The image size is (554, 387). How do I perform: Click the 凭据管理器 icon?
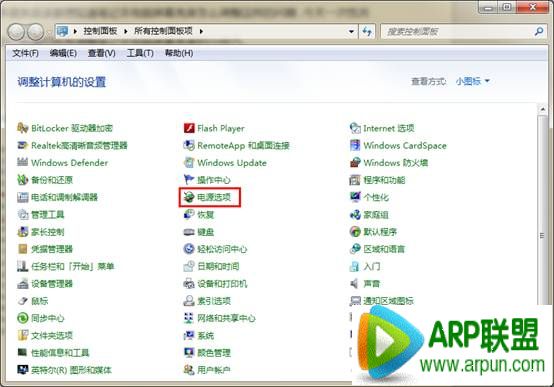pos(23,249)
